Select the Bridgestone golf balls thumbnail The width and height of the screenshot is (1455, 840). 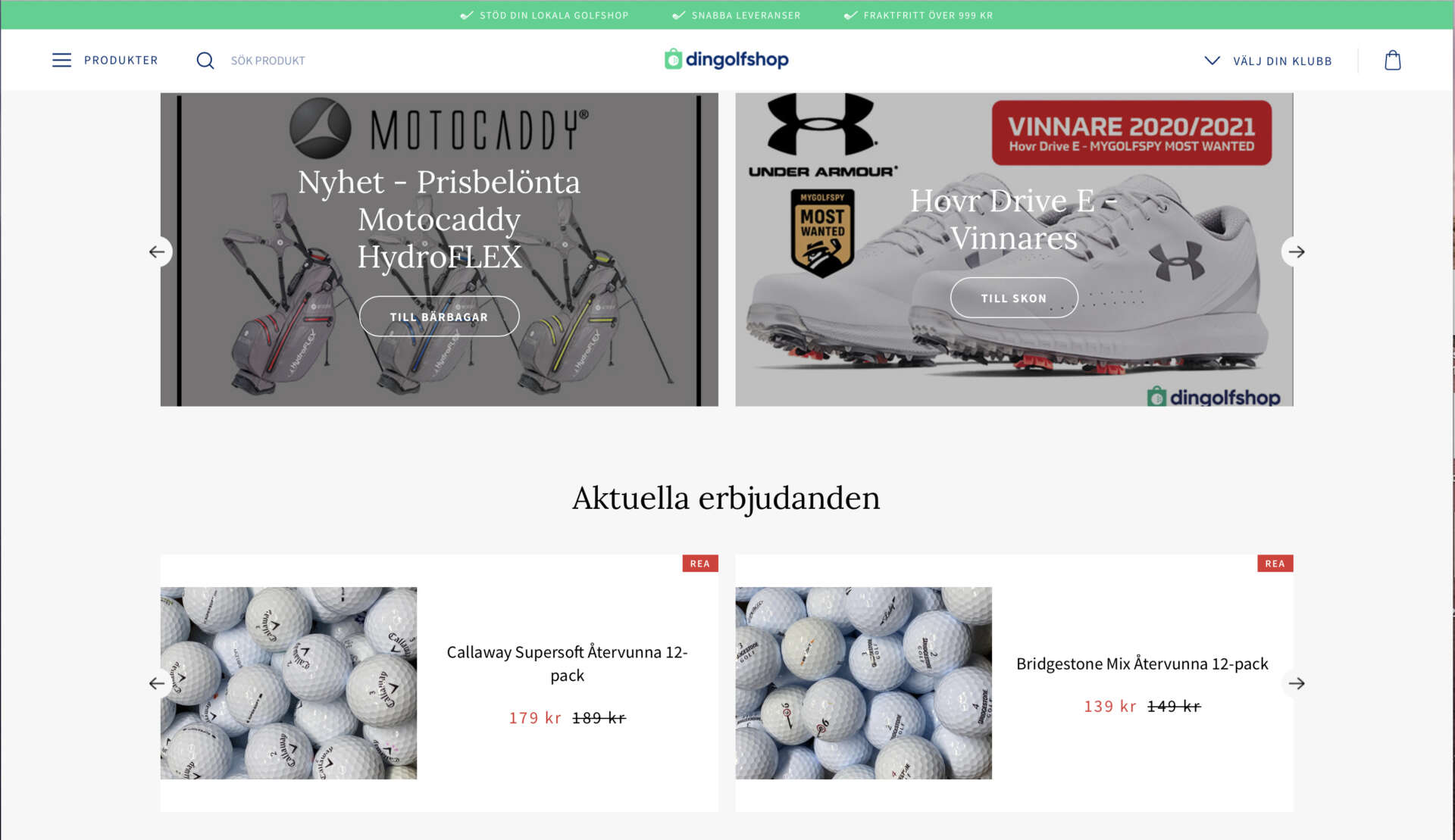click(863, 683)
